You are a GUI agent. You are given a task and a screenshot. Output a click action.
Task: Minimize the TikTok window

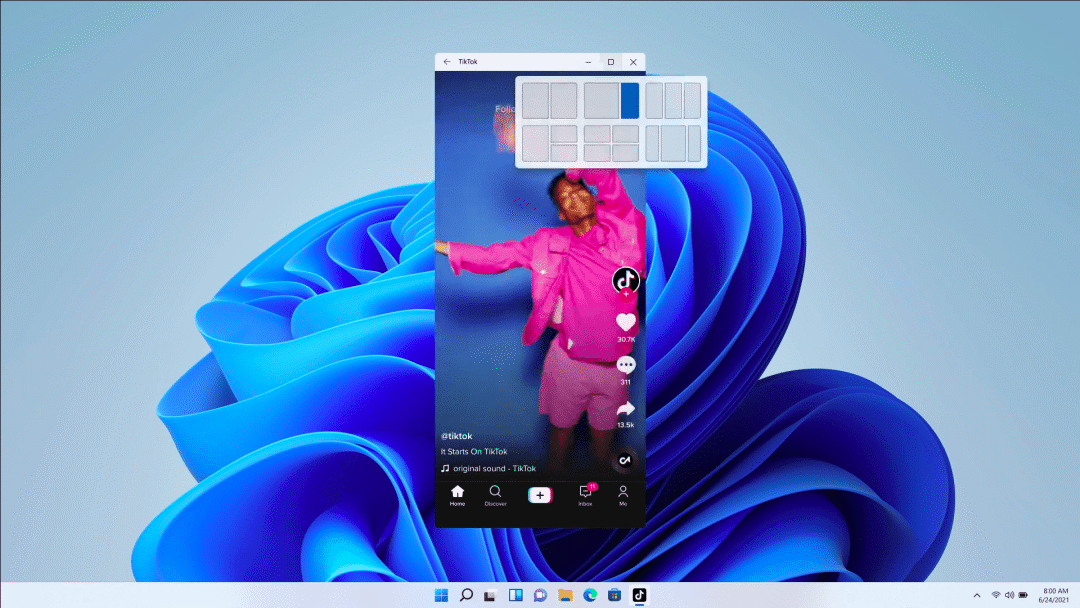(x=588, y=62)
